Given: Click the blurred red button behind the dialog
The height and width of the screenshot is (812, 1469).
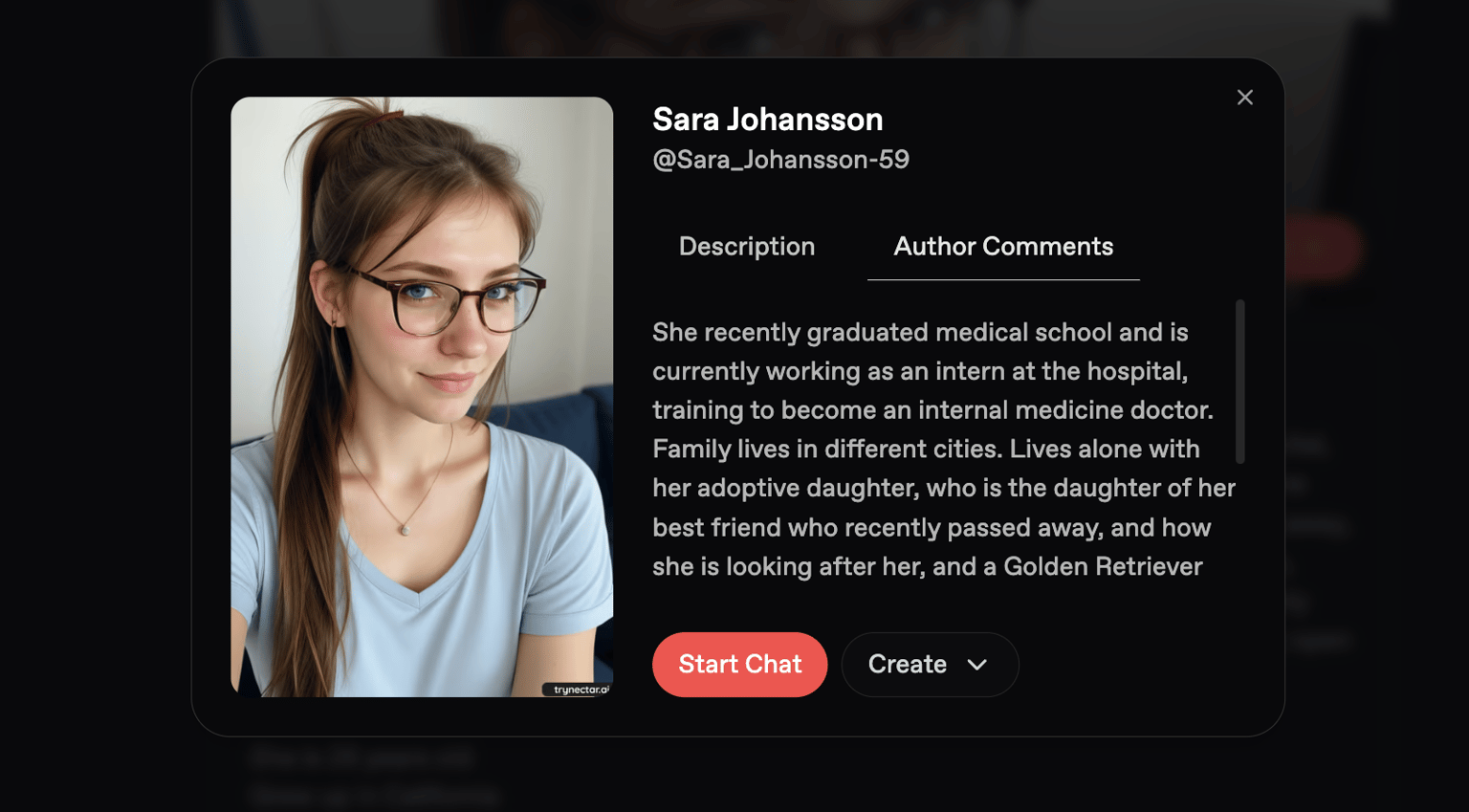Looking at the screenshot, I should point(1322,248).
